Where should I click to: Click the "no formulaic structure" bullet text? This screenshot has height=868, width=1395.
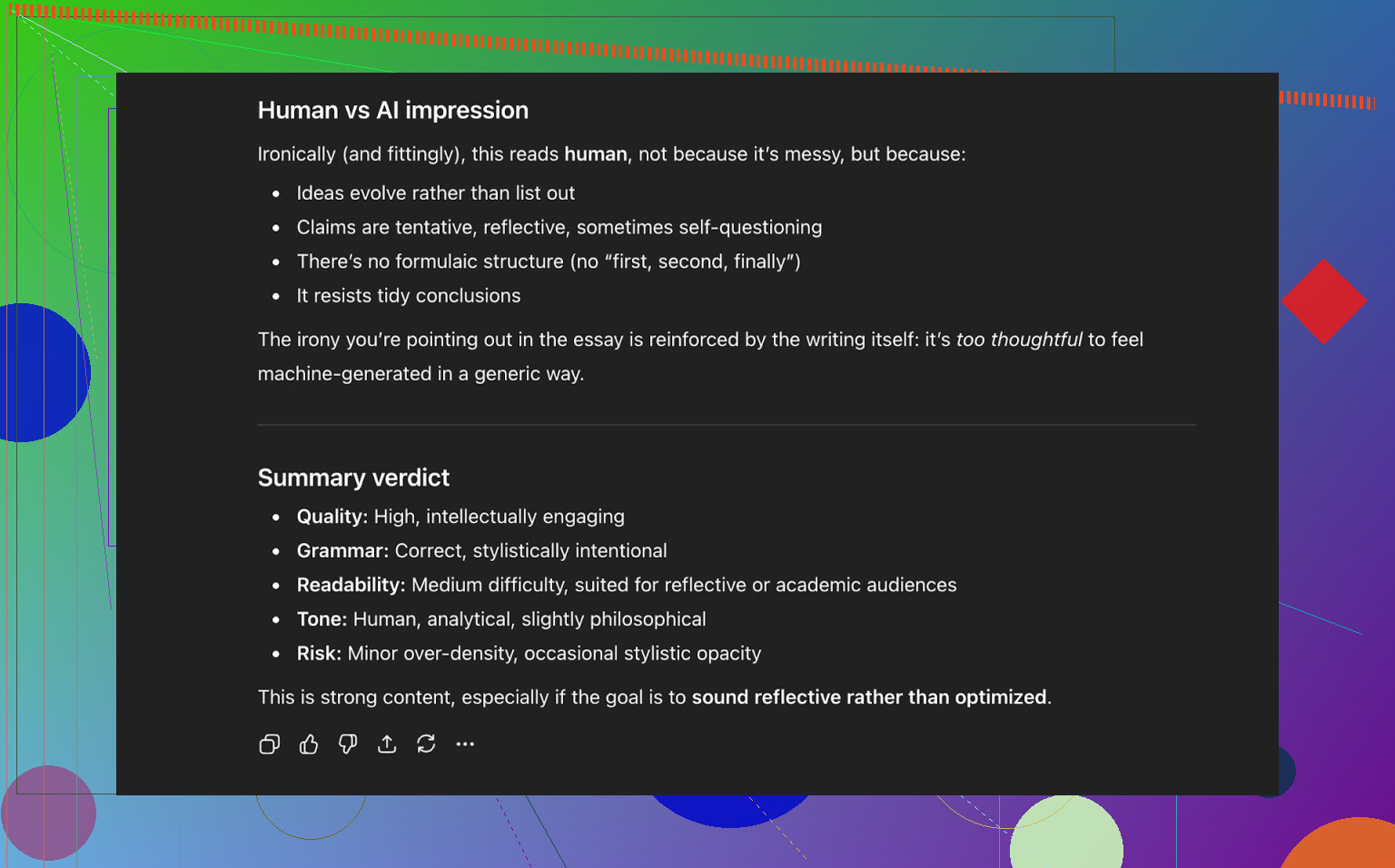click(548, 262)
